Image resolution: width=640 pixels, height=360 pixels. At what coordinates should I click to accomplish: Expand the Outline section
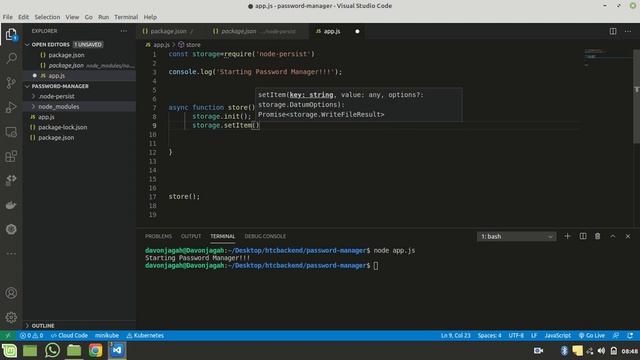[27, 326]
